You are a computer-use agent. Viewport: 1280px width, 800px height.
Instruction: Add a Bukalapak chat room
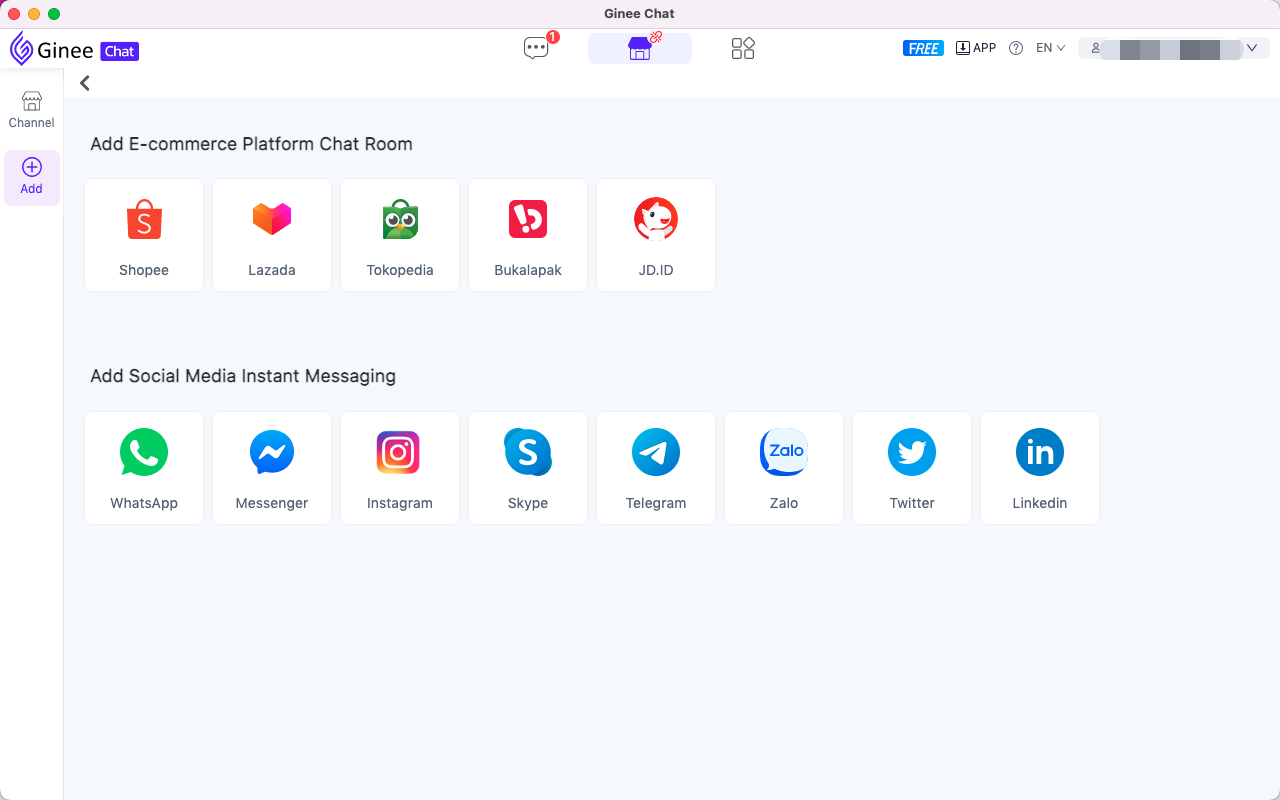click(528, 235)
